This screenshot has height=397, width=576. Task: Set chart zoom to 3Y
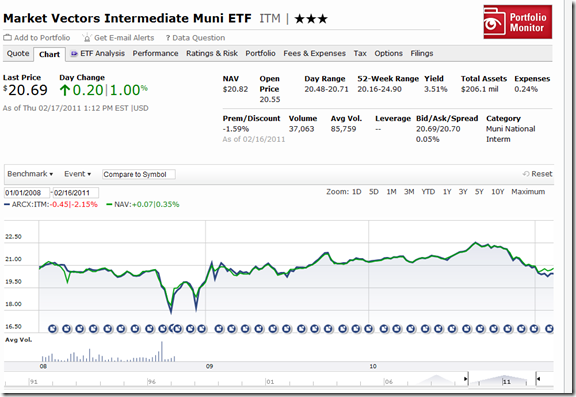[463, 192]
